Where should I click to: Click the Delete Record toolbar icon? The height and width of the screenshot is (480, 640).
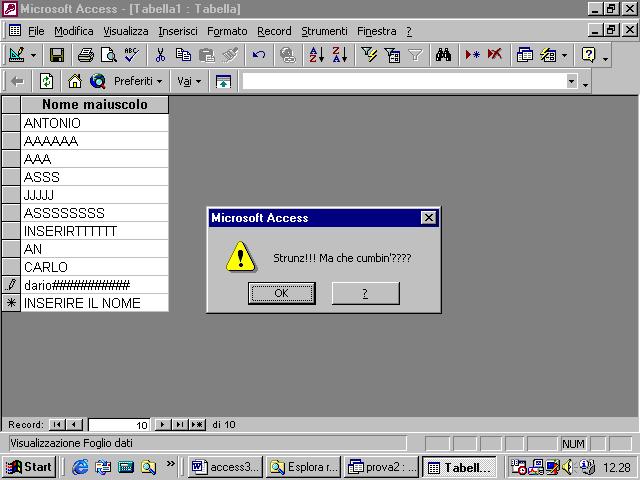click(495, 55)
